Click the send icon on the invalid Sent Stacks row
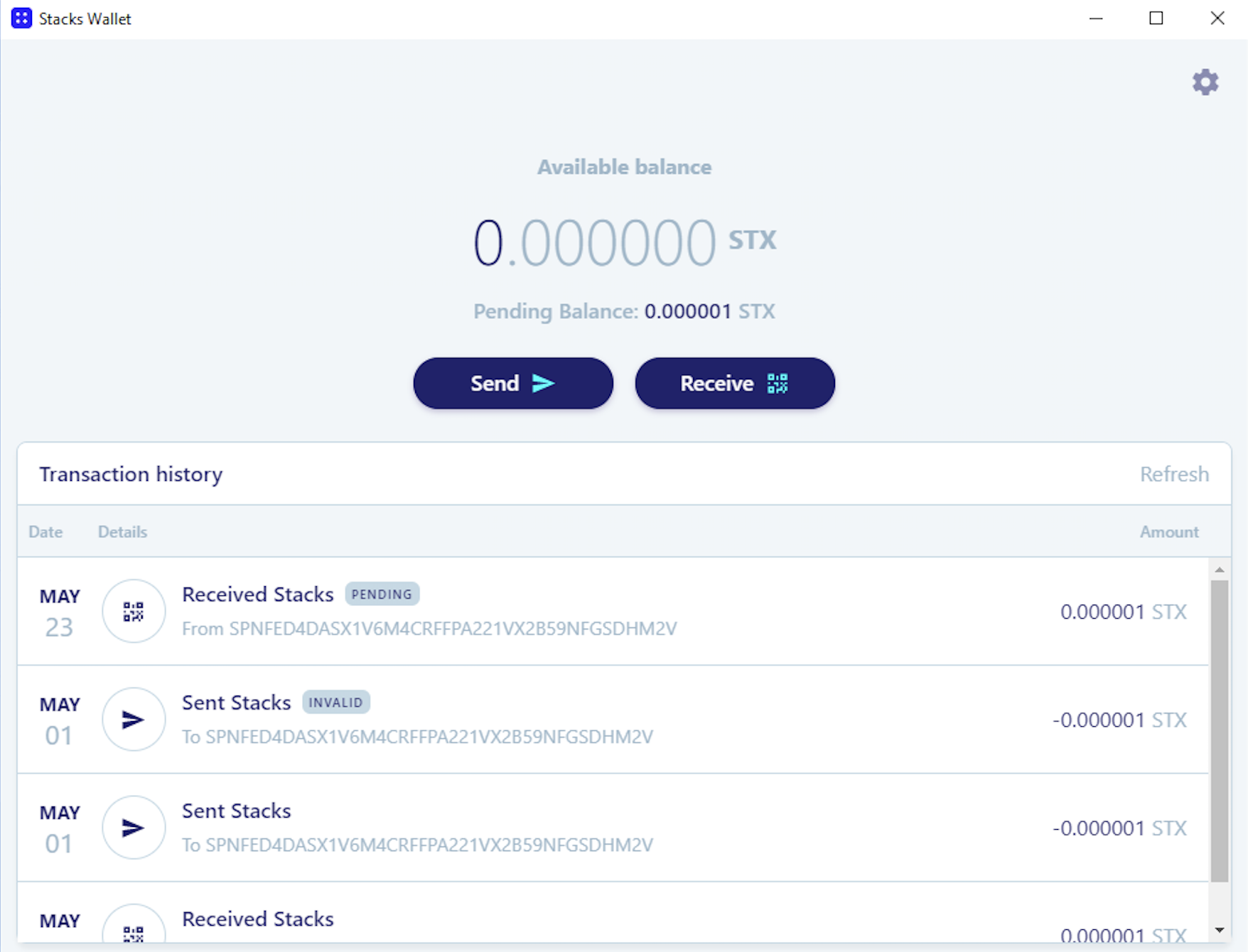Image resolution: width=1248 pixels, height=952 pixels. pyautogui.click(x=133, y=720)
